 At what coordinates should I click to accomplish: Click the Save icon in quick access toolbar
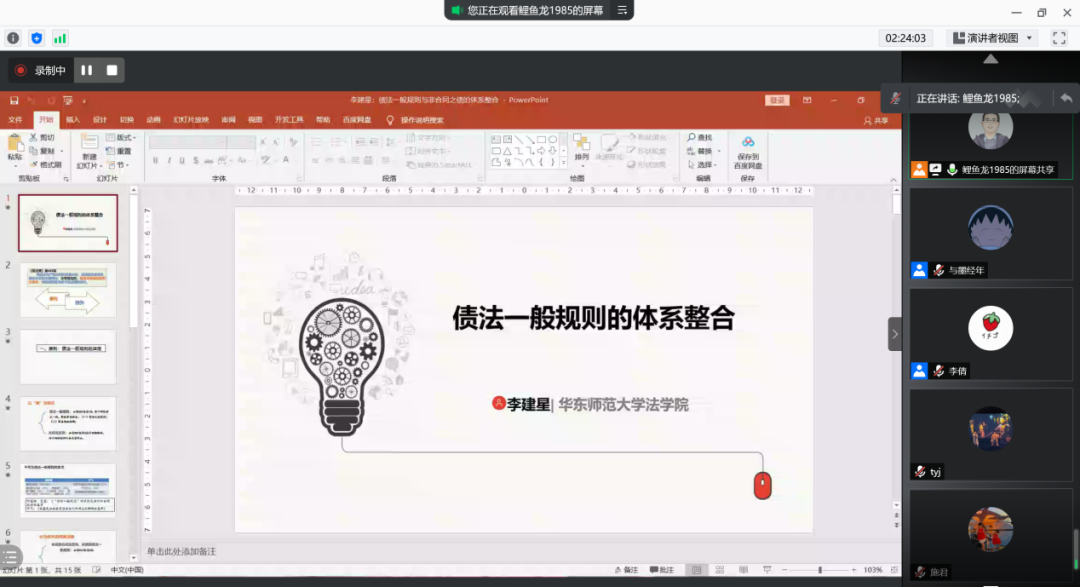14,100
